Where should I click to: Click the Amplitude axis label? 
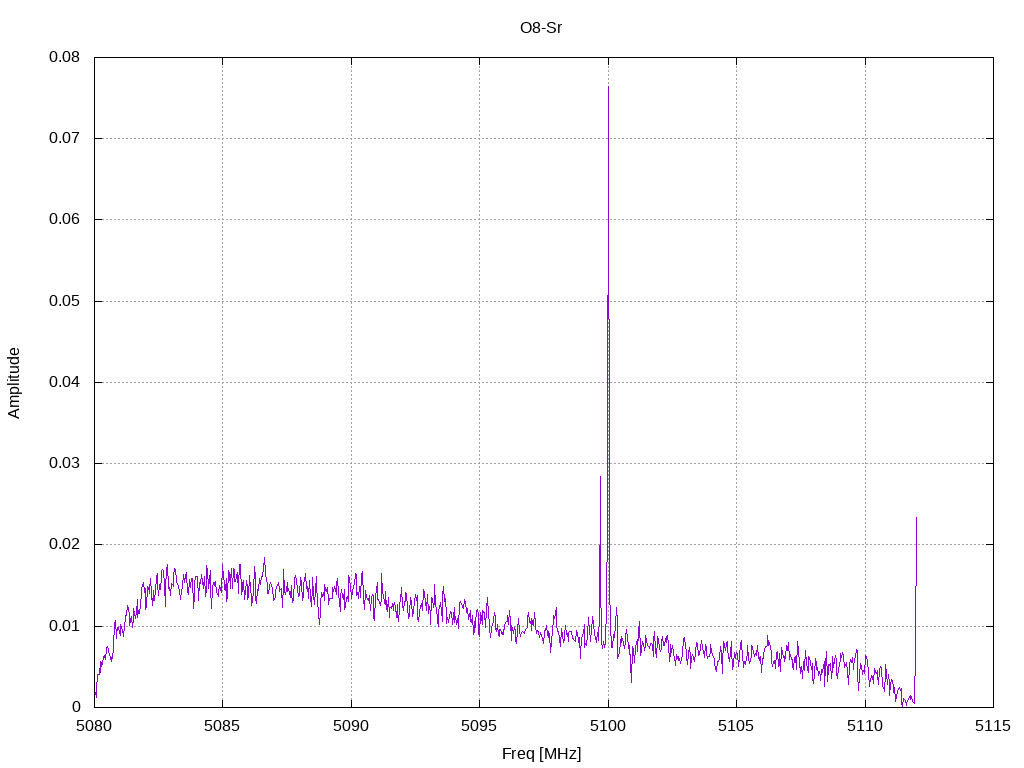pos(14,383)
